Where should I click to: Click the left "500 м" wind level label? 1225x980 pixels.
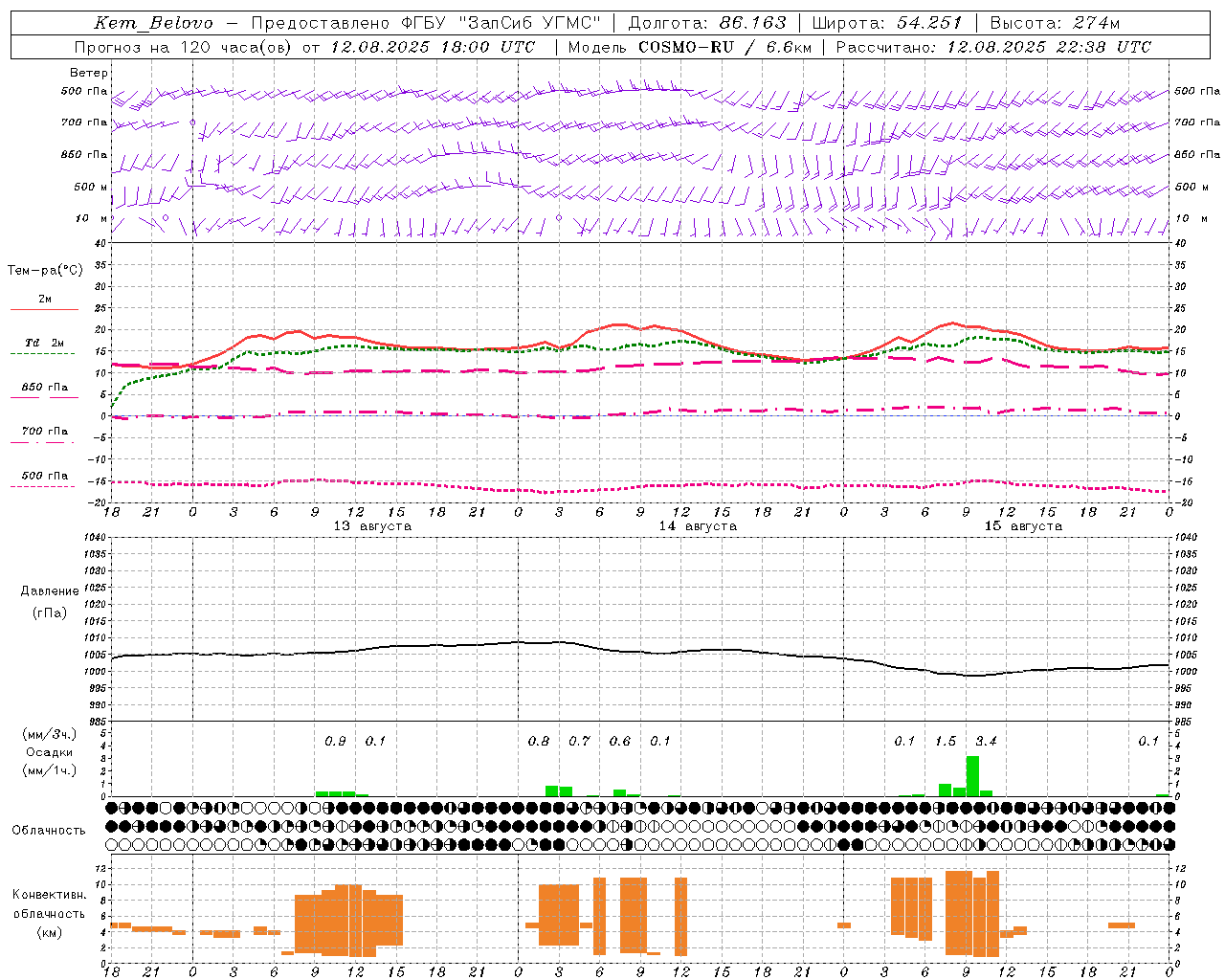click(91, 187)
